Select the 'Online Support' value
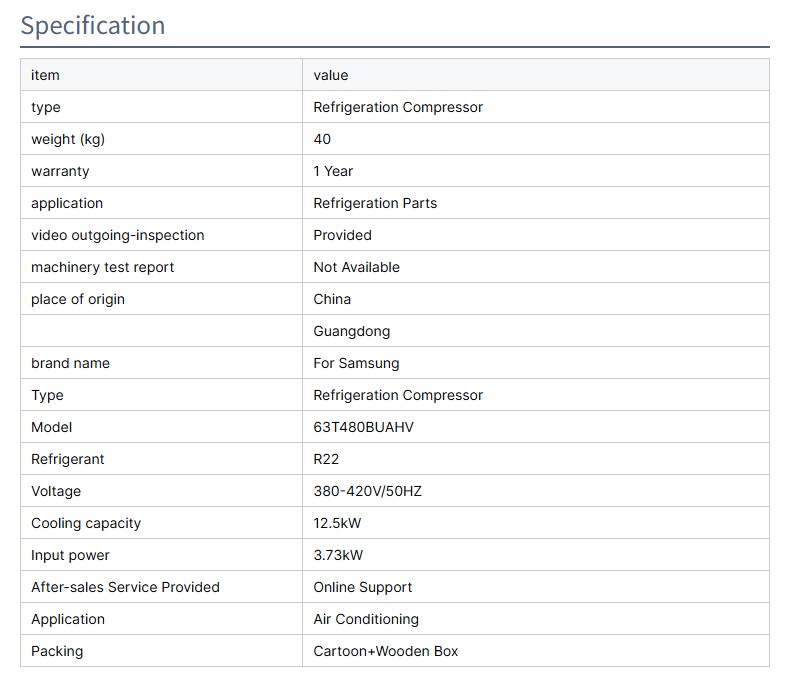 click(x=363, y=587)
